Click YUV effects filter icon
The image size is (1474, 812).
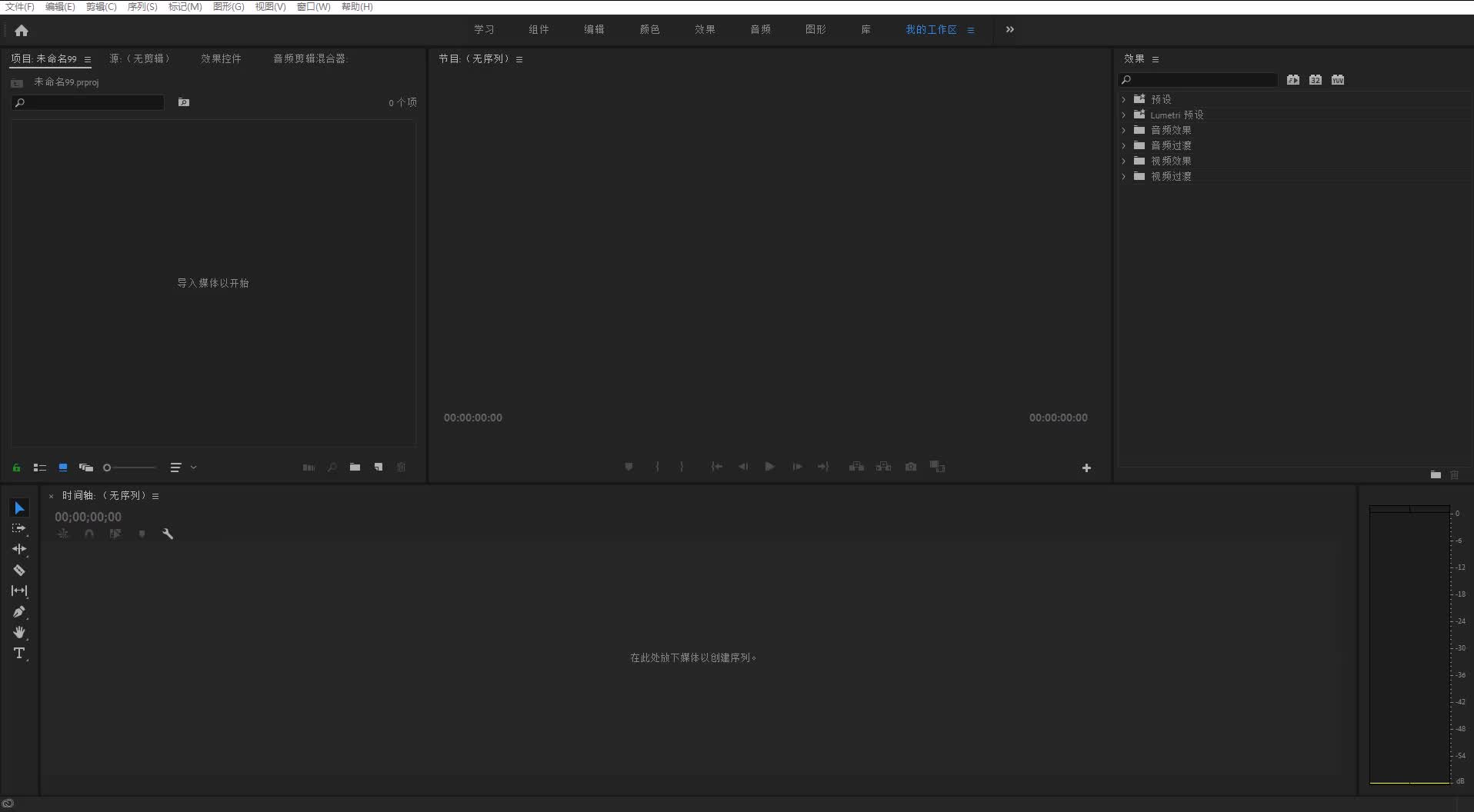[x=1338, y=80]
